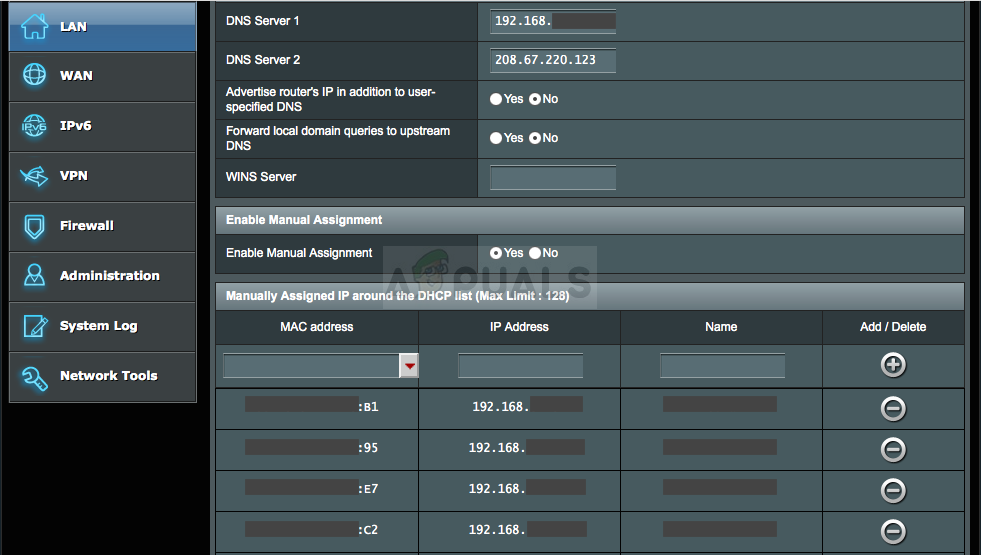
Task: Delete the entry with MAC ending :E7
Action: [893, 490]
